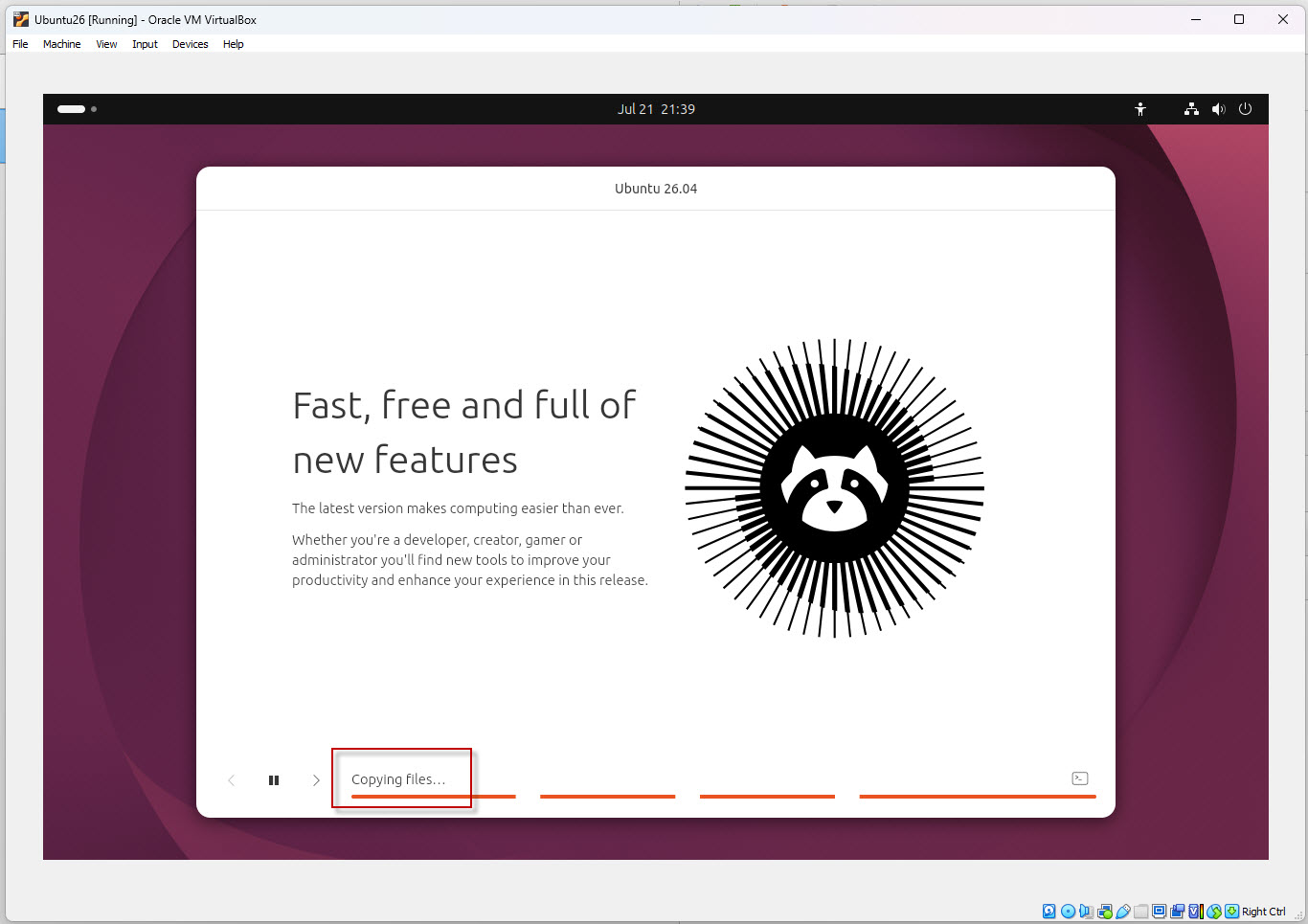Pause the installer slideshow

(x=274, y=780)
